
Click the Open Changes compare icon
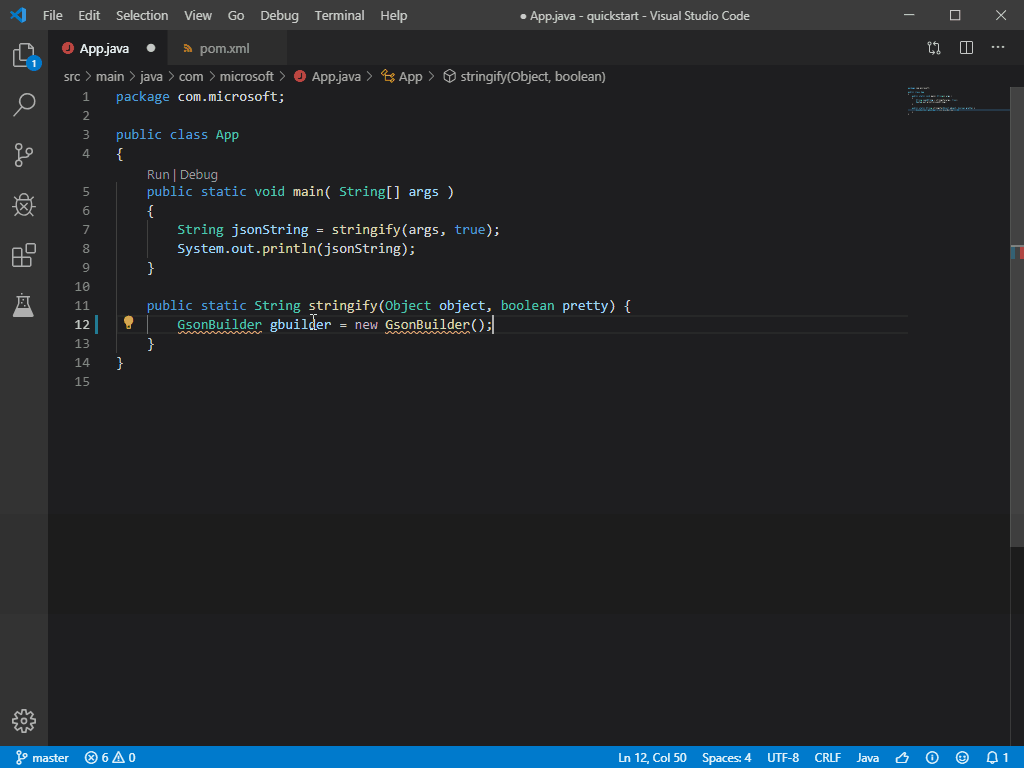point(934,48)
